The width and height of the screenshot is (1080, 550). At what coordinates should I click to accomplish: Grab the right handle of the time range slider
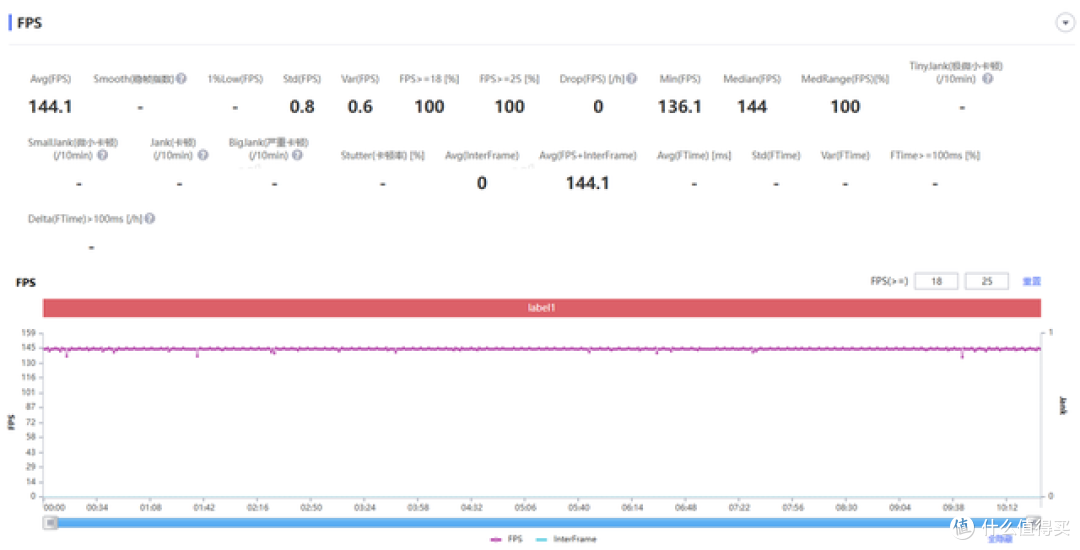click(1033, 522)
